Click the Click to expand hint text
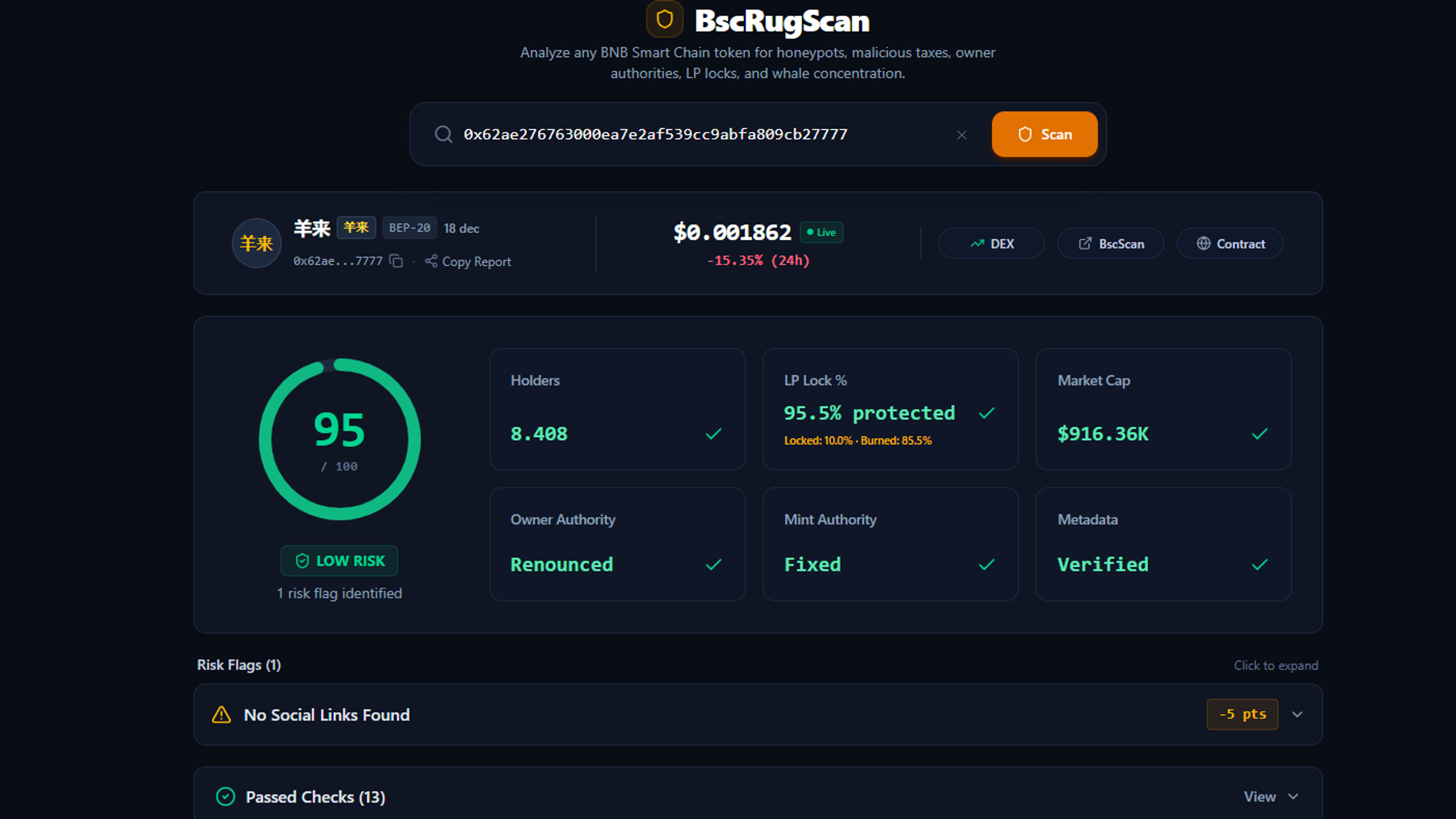 point(1276,665)
